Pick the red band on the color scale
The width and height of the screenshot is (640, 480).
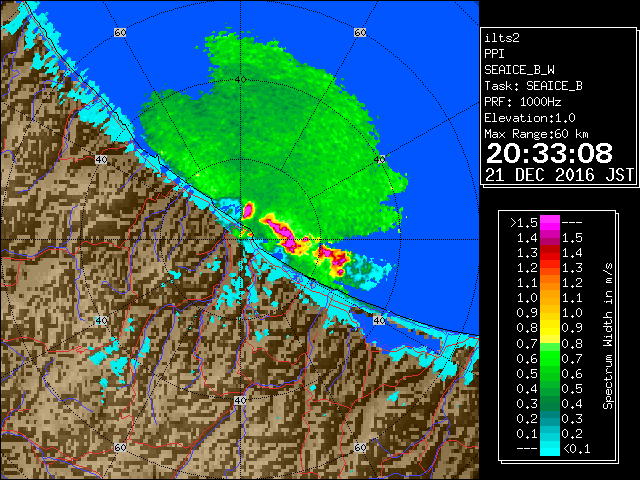550,253
